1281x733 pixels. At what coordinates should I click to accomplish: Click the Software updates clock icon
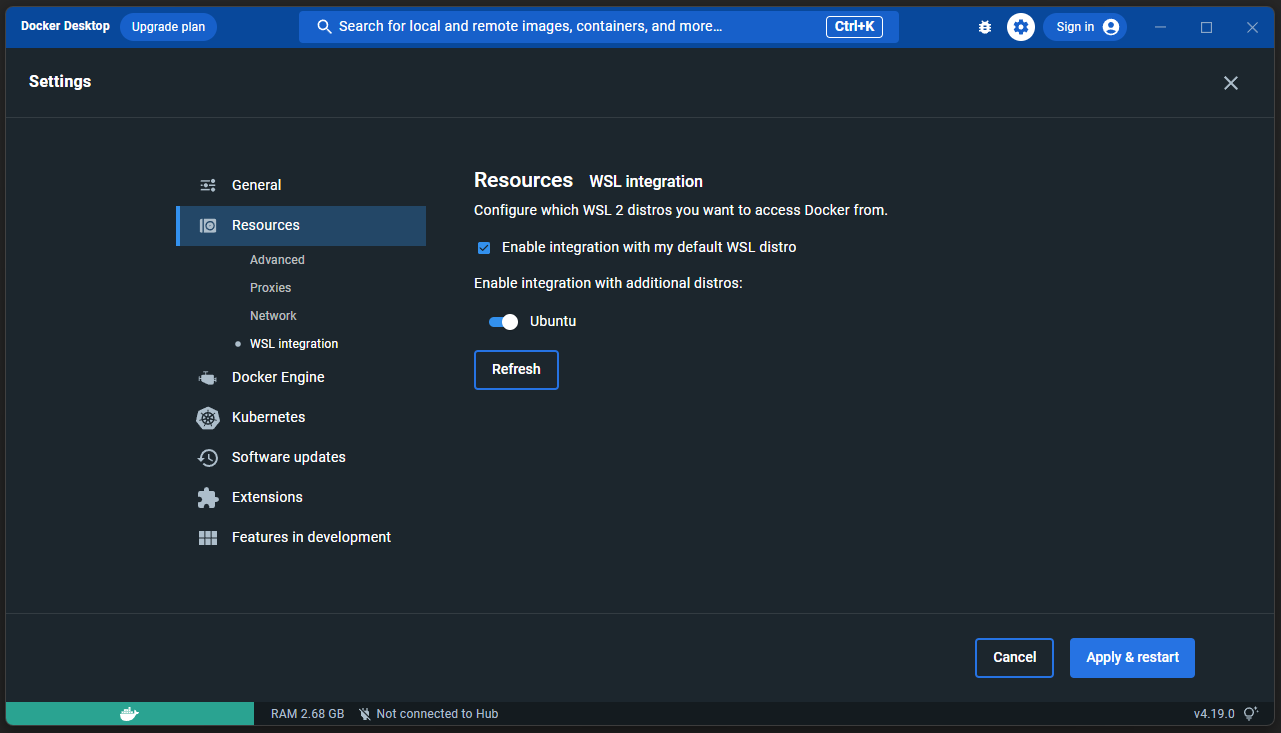point(208,458)
